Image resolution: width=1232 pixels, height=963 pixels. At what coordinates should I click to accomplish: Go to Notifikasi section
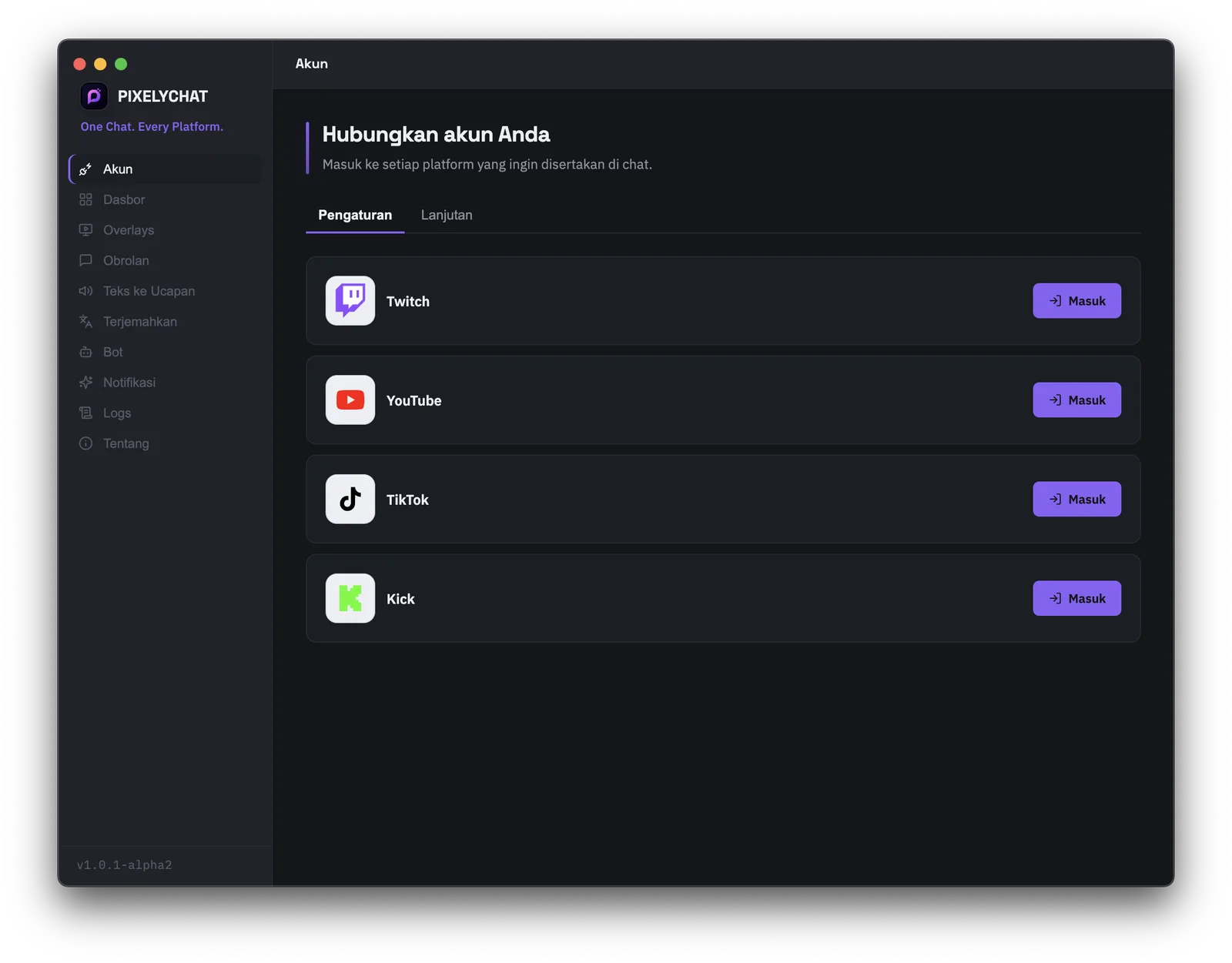(165, 383)
